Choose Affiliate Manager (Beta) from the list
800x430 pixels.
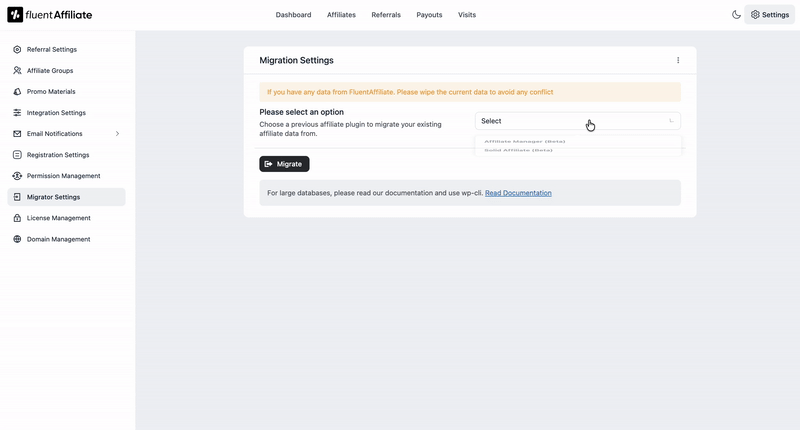click(x=525, y=142)
